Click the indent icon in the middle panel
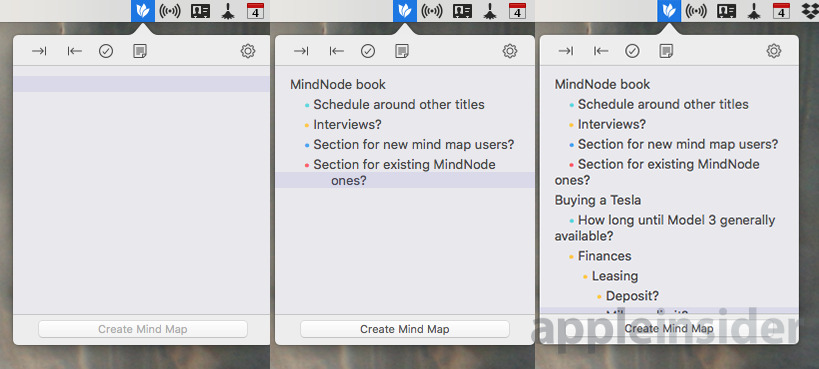 click(301, 51)
